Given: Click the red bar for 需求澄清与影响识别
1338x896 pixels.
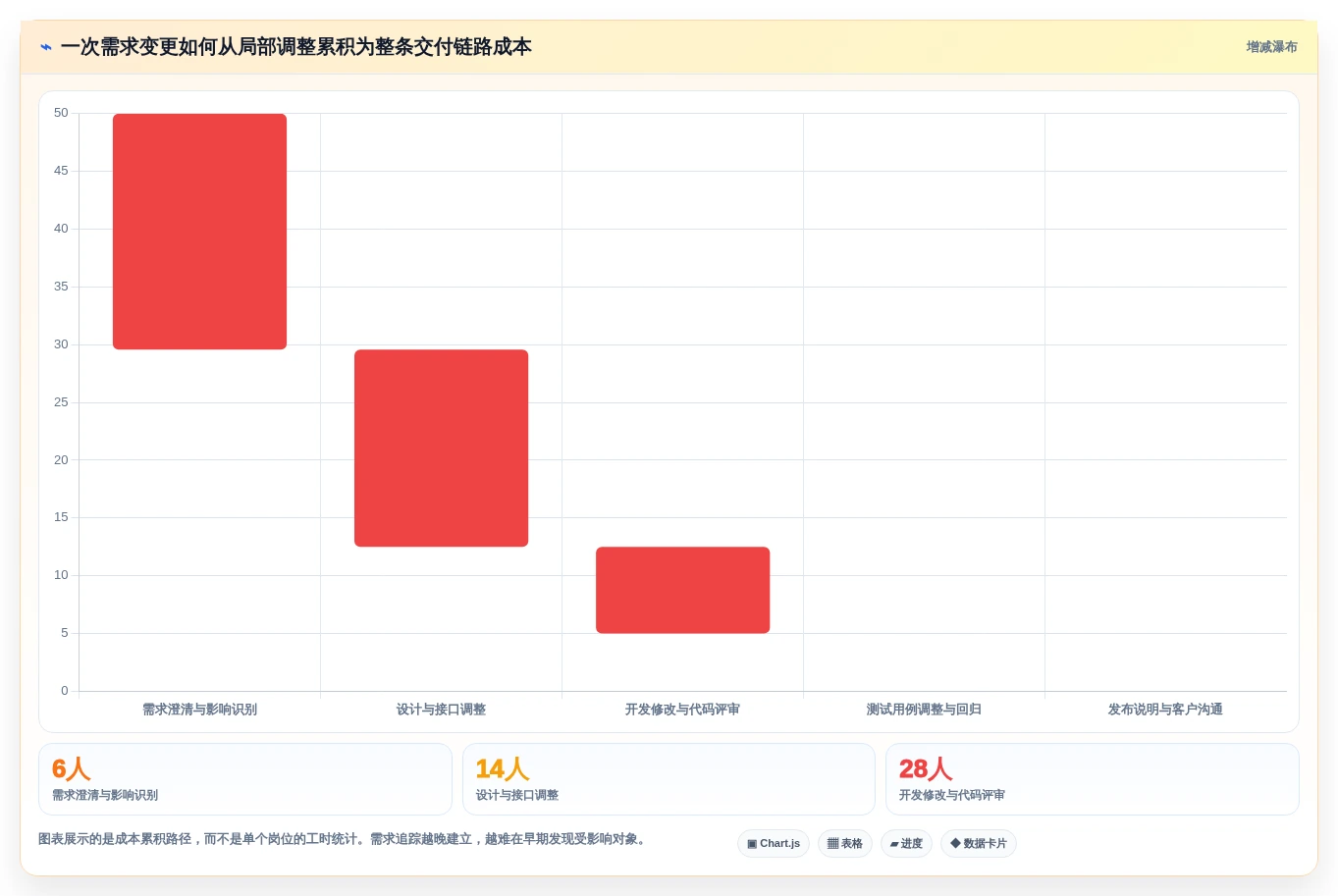Looking at the screenshot, I should [199, 232].
